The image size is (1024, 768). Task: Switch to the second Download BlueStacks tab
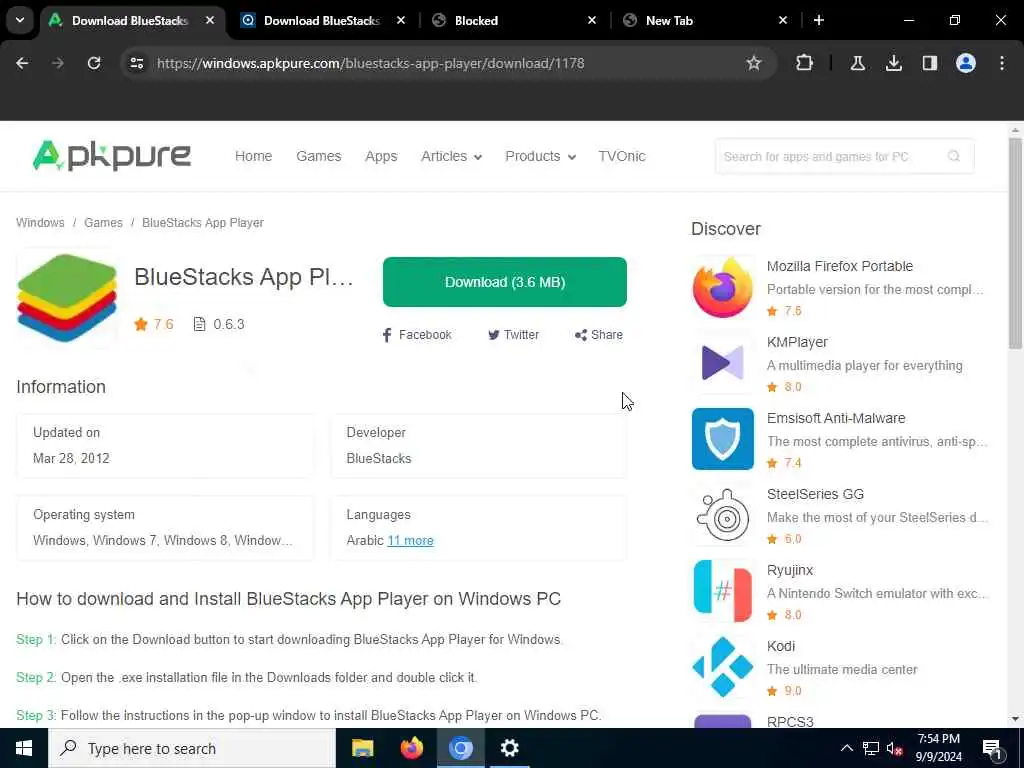coord(321,20)
